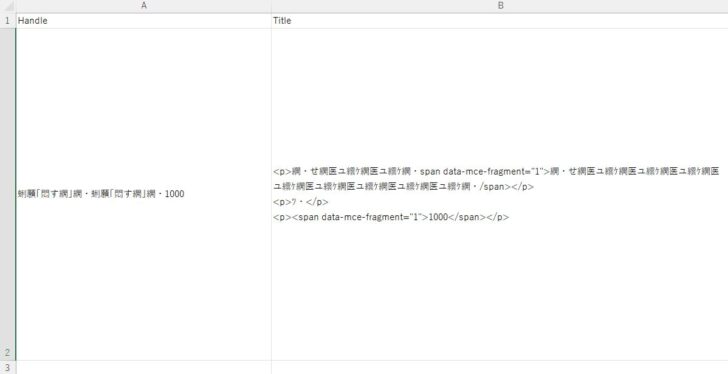Select the 'Title' header cell

pos(500,21)
